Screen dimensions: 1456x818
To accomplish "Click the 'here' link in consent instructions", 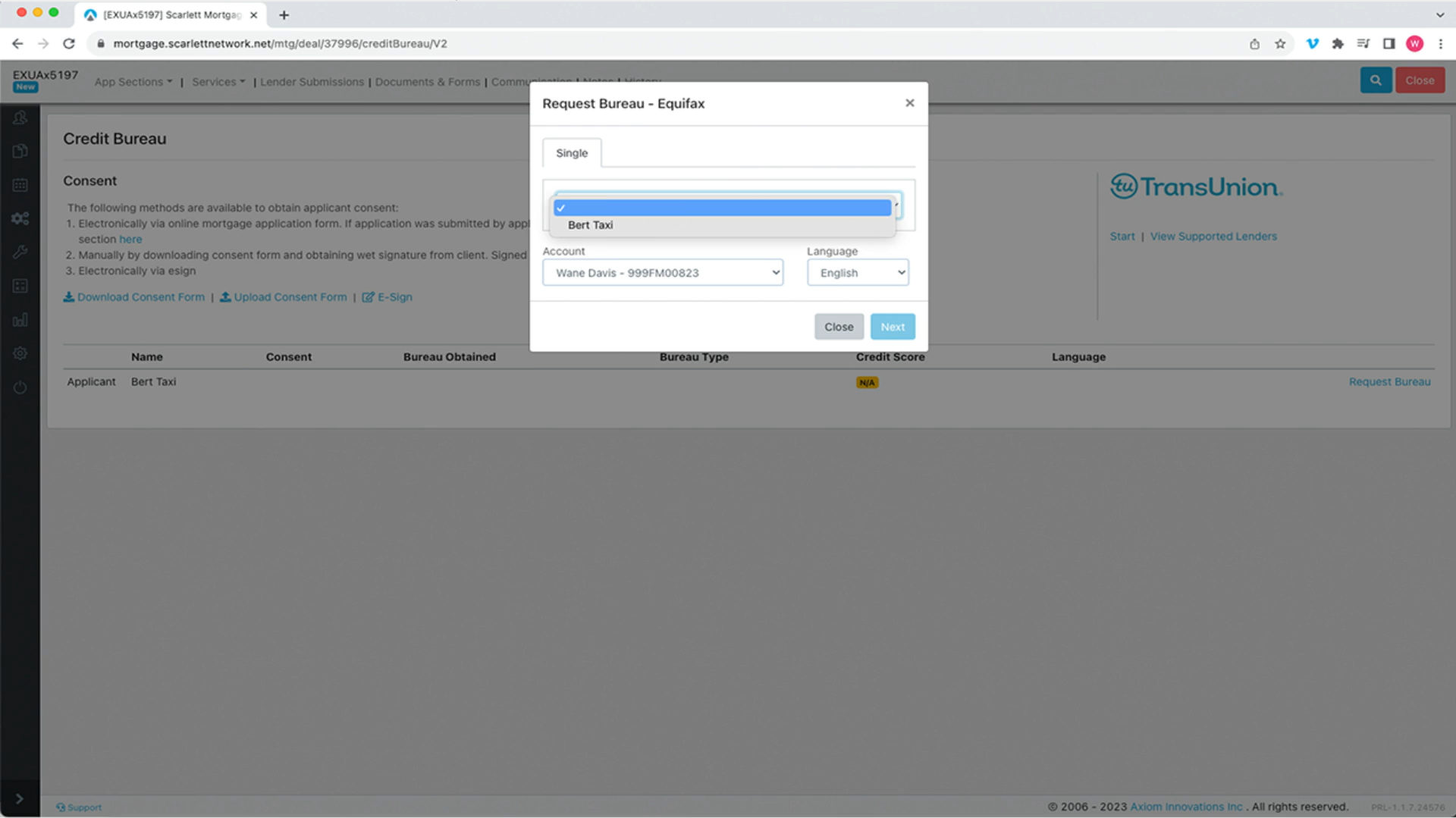I will (x=130, y=240).
